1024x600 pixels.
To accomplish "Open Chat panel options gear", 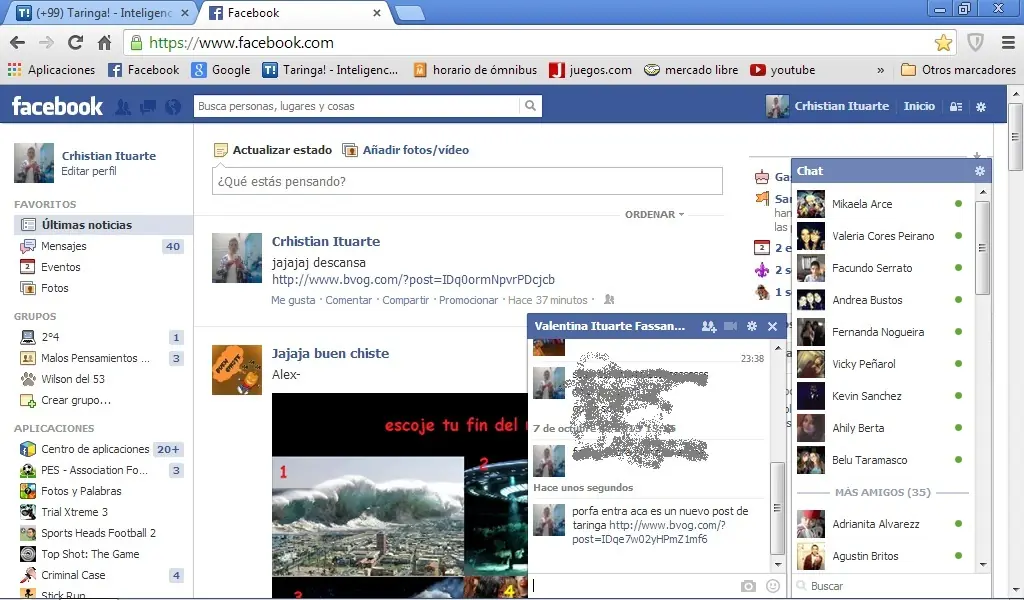I will tap(980, 171).
